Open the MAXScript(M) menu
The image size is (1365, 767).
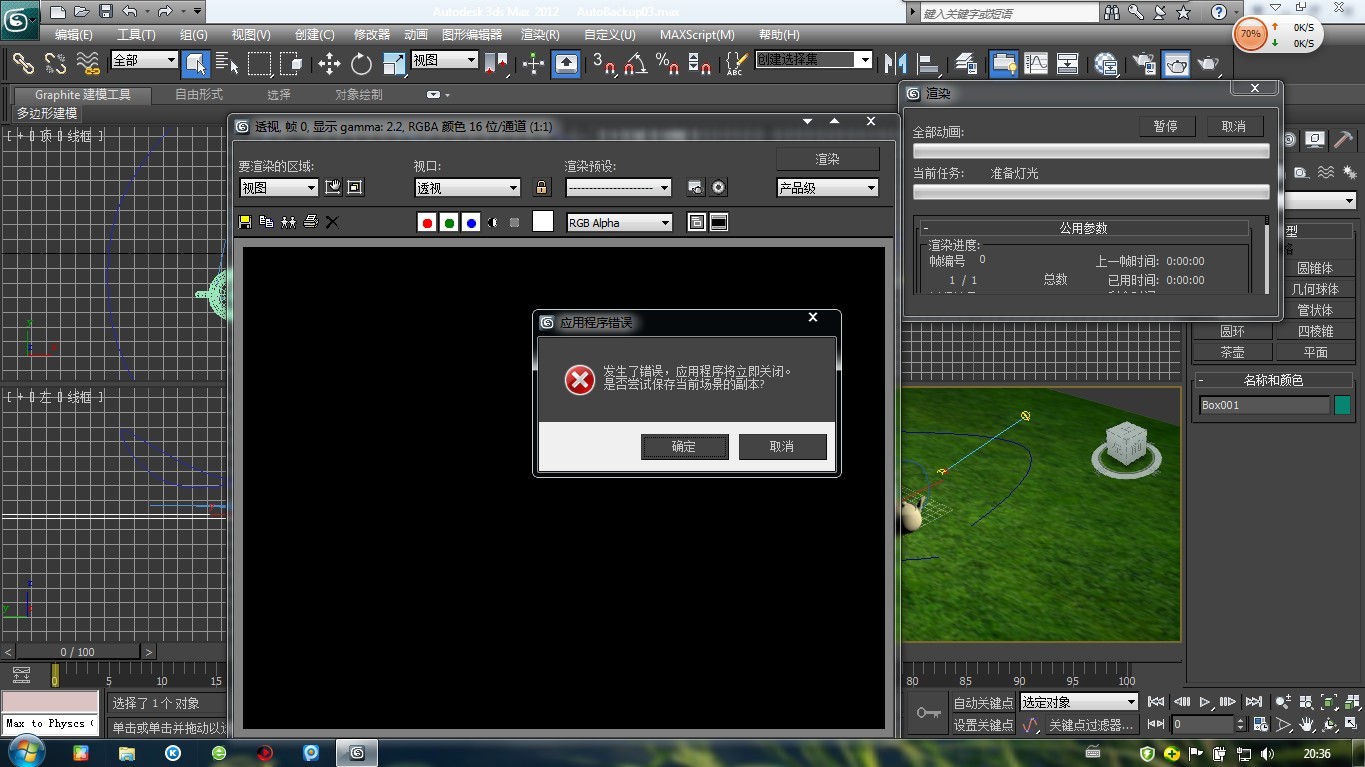[x=697, y=34]
